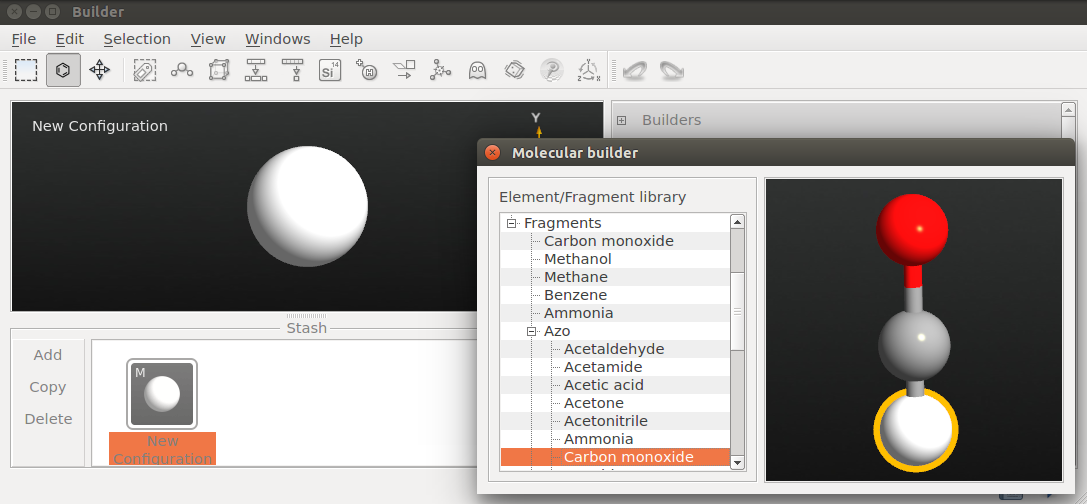Select Ammonia under the Azo node

pyautogui.click(x=599, y=439)
